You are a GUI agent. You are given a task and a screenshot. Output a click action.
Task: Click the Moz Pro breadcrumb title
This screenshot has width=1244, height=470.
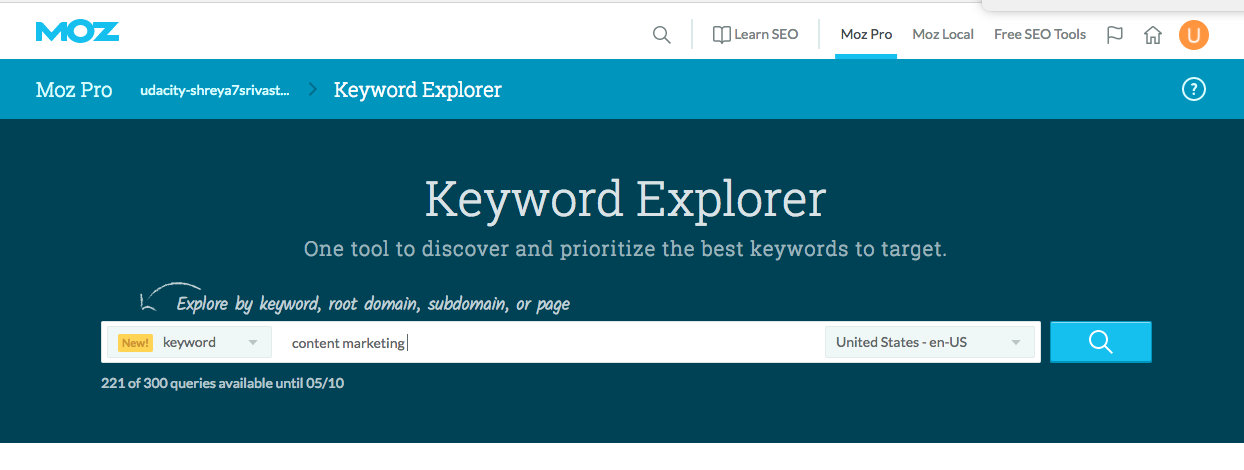tap(74, 90)
